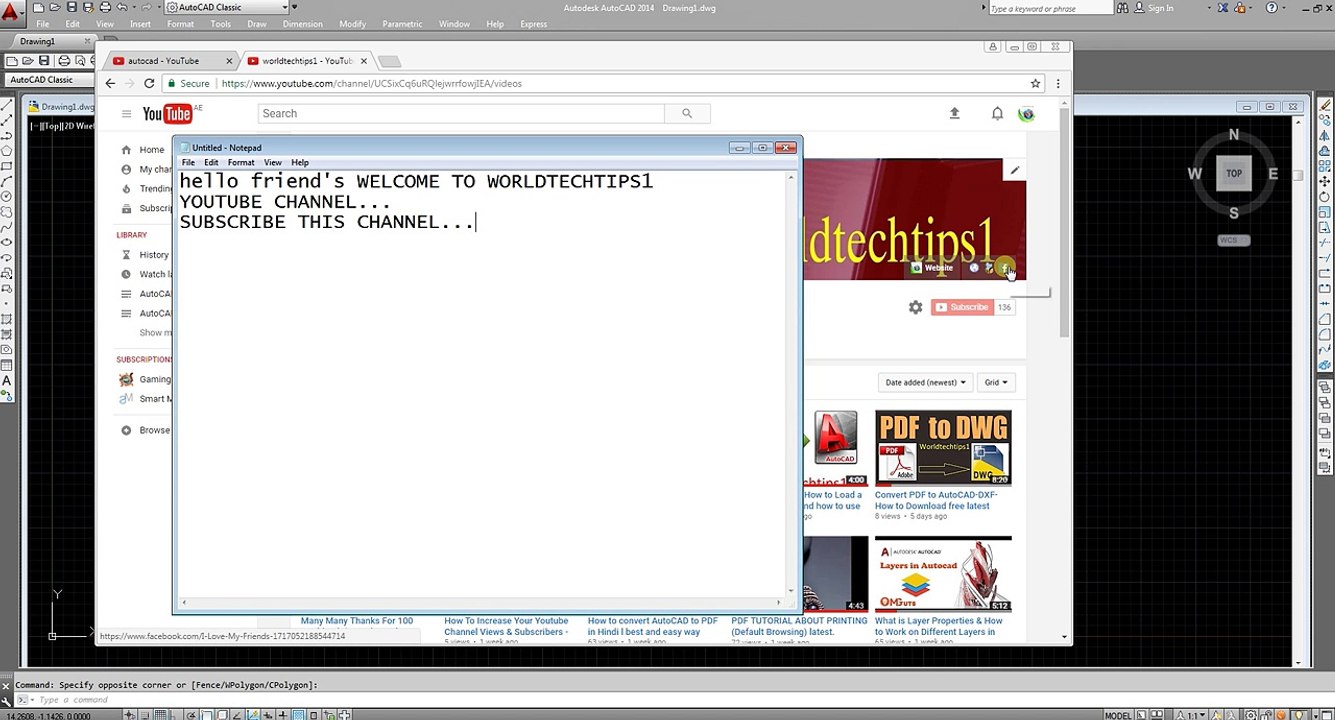This screenshot has height=720, width=1335.
Task: Open Date added (newest) sort dropdown
Action: (x=926, y=382)
